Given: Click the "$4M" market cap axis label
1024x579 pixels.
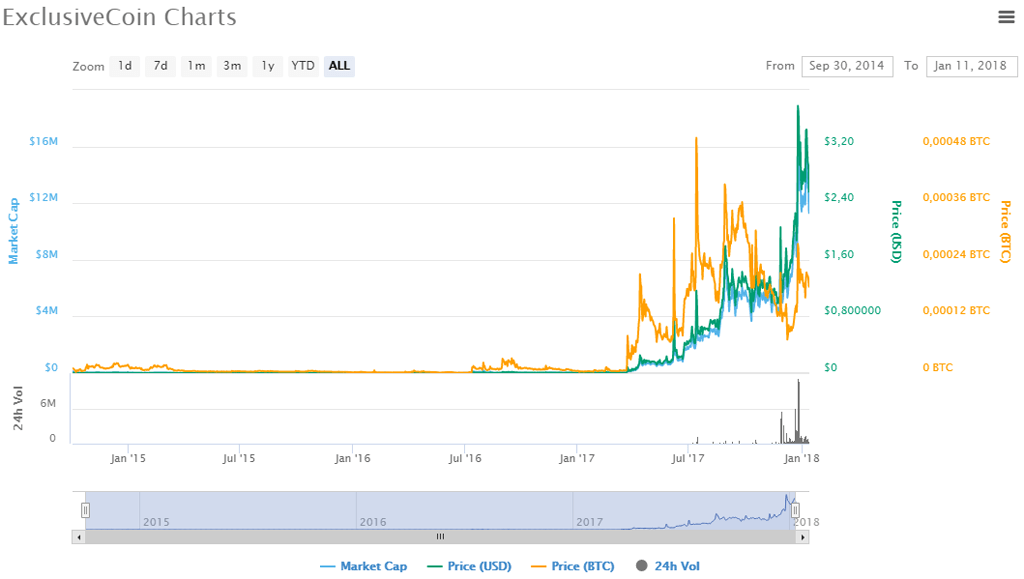Looking at the screenshot, I should [x=47, y=310].
